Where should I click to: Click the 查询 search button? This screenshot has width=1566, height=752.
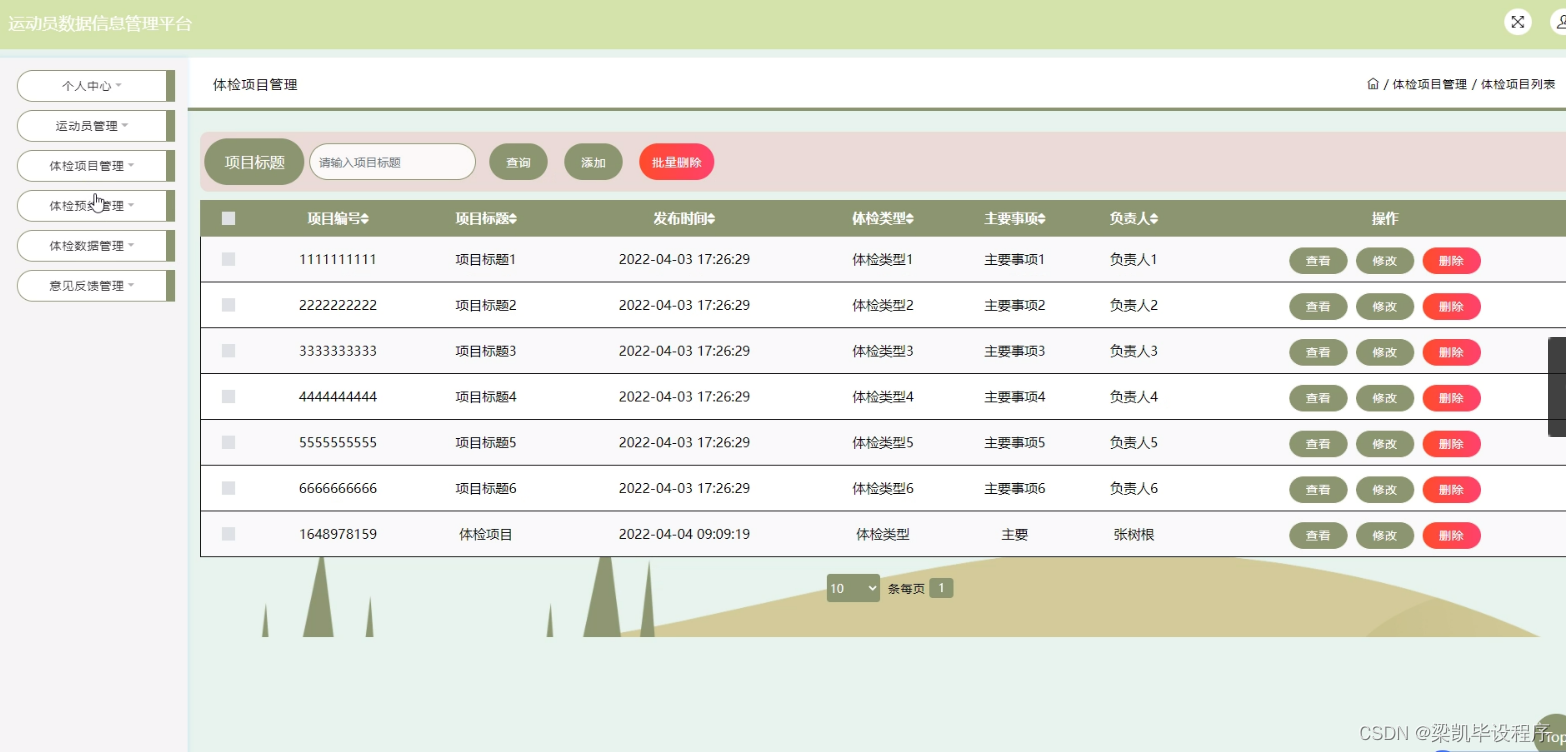pos(518,162)
